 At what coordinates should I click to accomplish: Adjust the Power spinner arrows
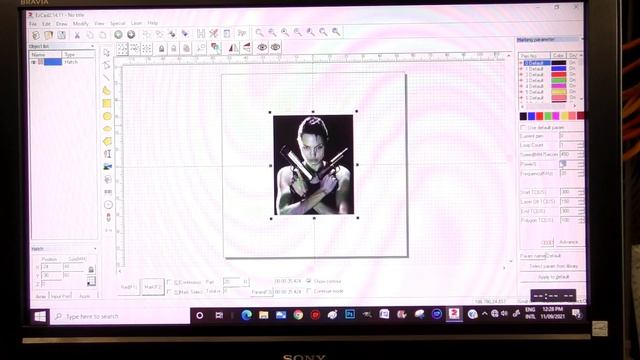pyautogui.click(x=580, y=164)
